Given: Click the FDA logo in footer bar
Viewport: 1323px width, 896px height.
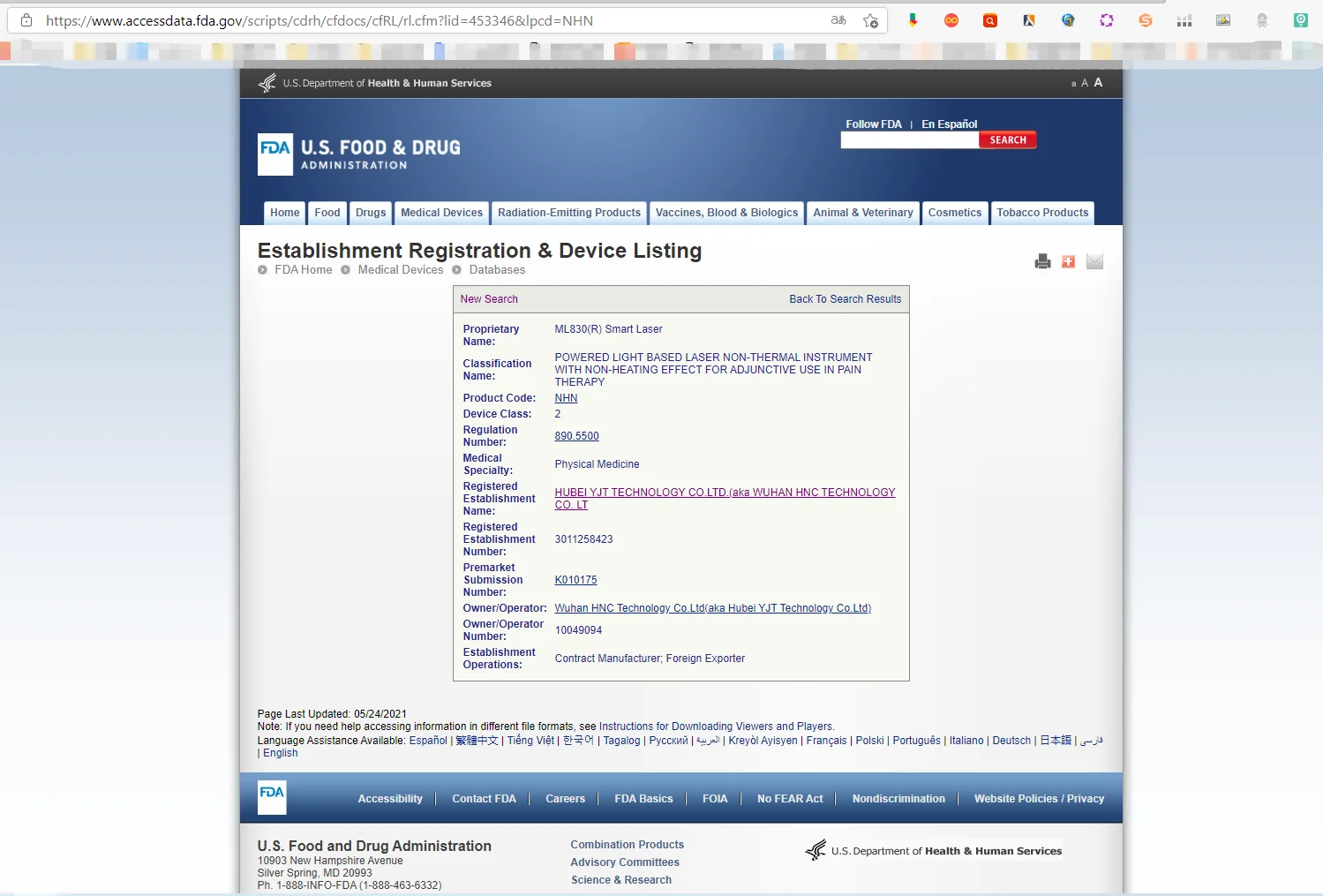Looking at the screenshot, I should (x=272, y=798).
